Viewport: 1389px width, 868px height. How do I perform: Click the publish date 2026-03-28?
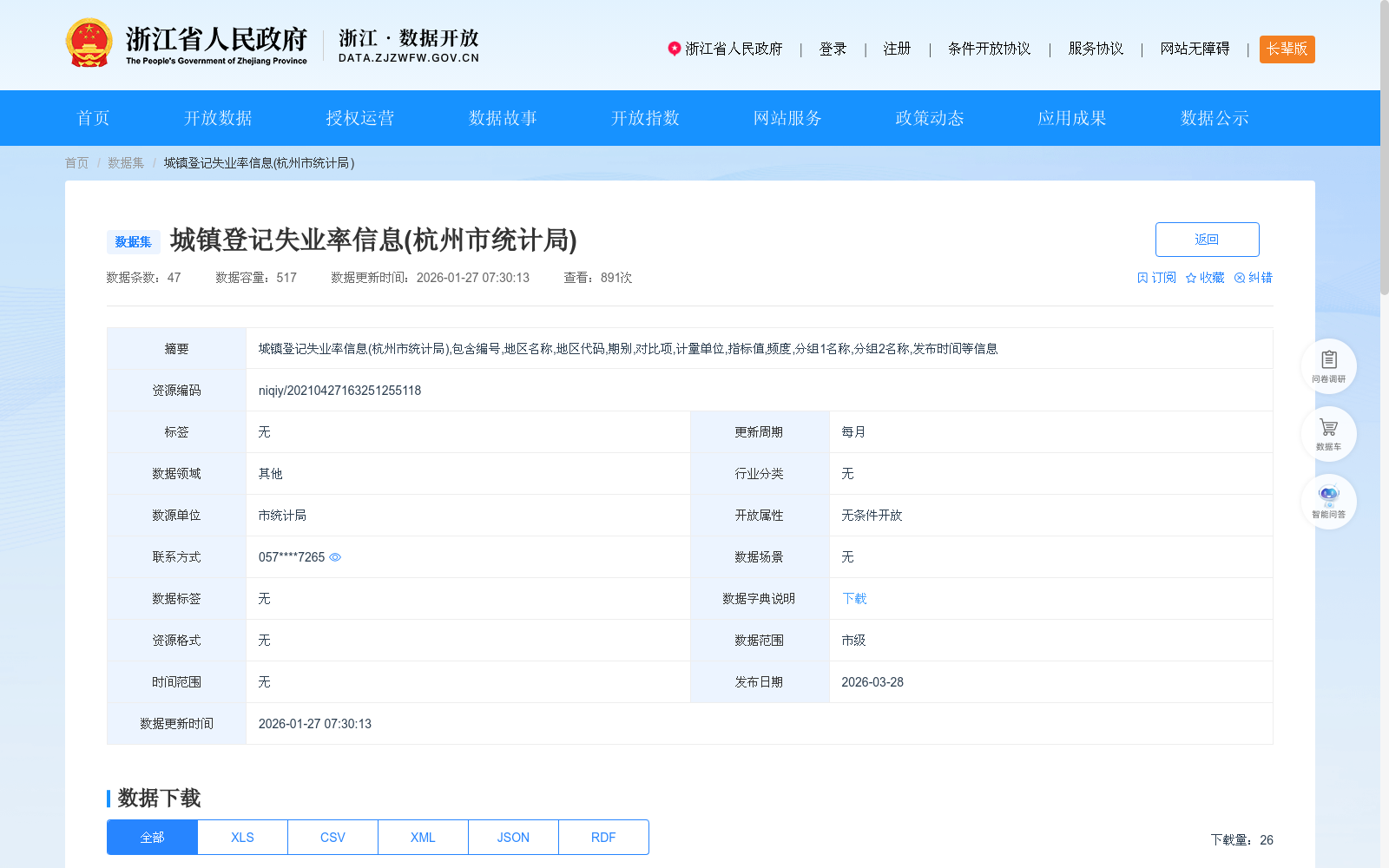[872, 682]
